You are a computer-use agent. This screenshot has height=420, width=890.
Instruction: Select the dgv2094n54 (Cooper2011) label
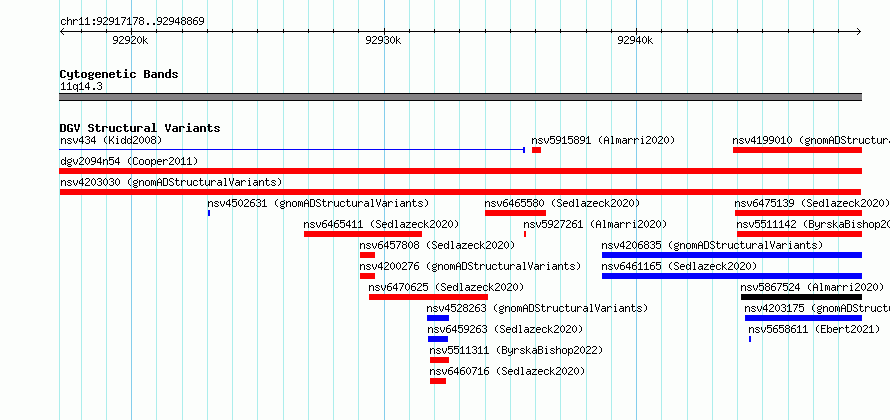[x=129, y=161]
